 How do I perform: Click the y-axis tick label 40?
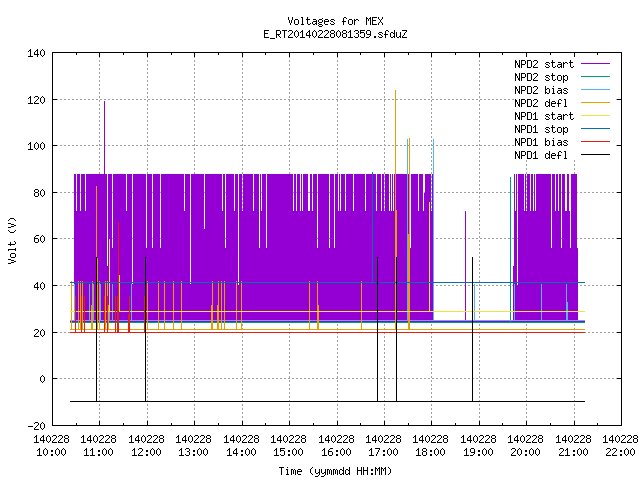tap(39, 286)
